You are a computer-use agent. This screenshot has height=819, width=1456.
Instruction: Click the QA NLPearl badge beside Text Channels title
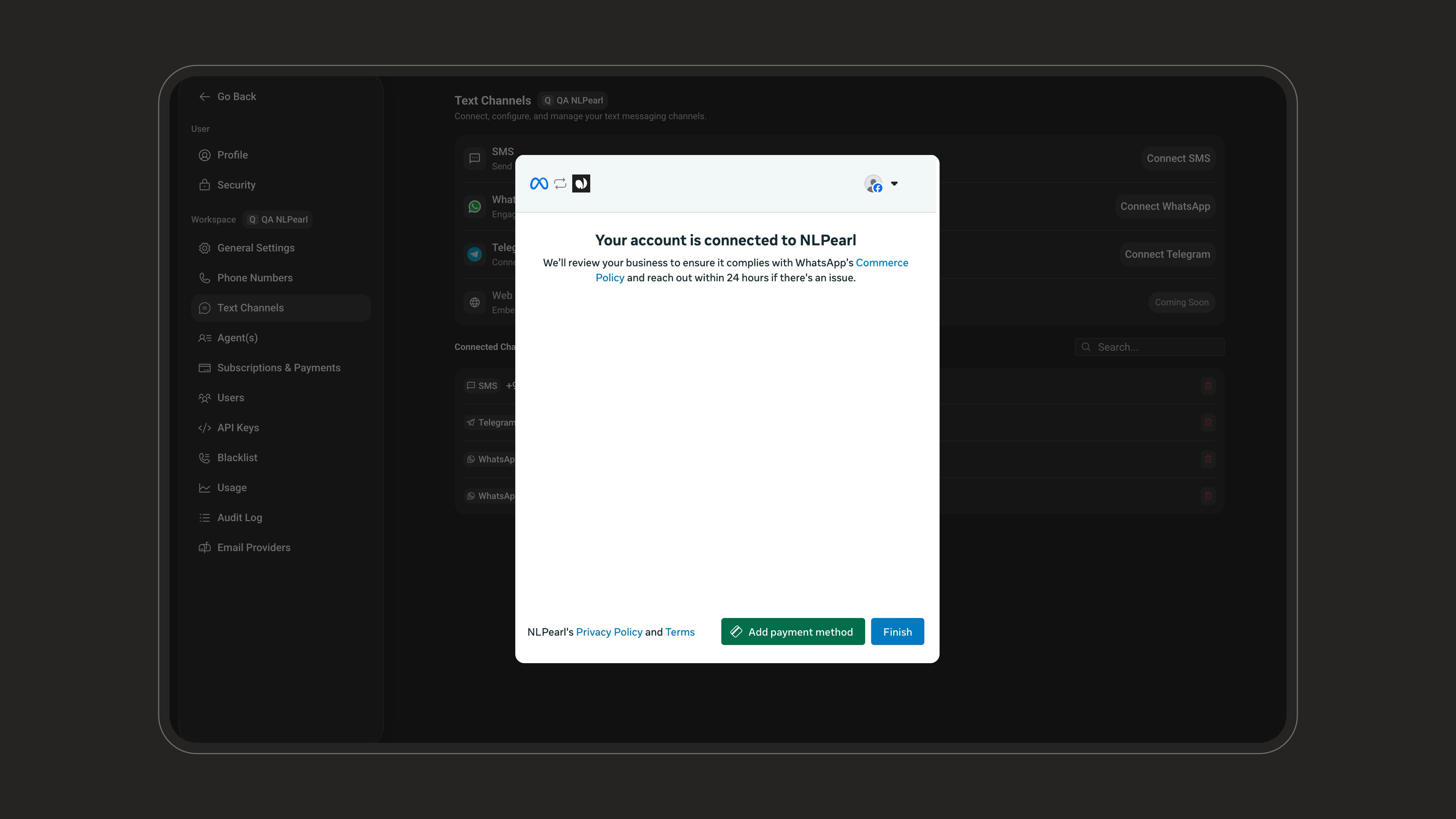[572, 100]
